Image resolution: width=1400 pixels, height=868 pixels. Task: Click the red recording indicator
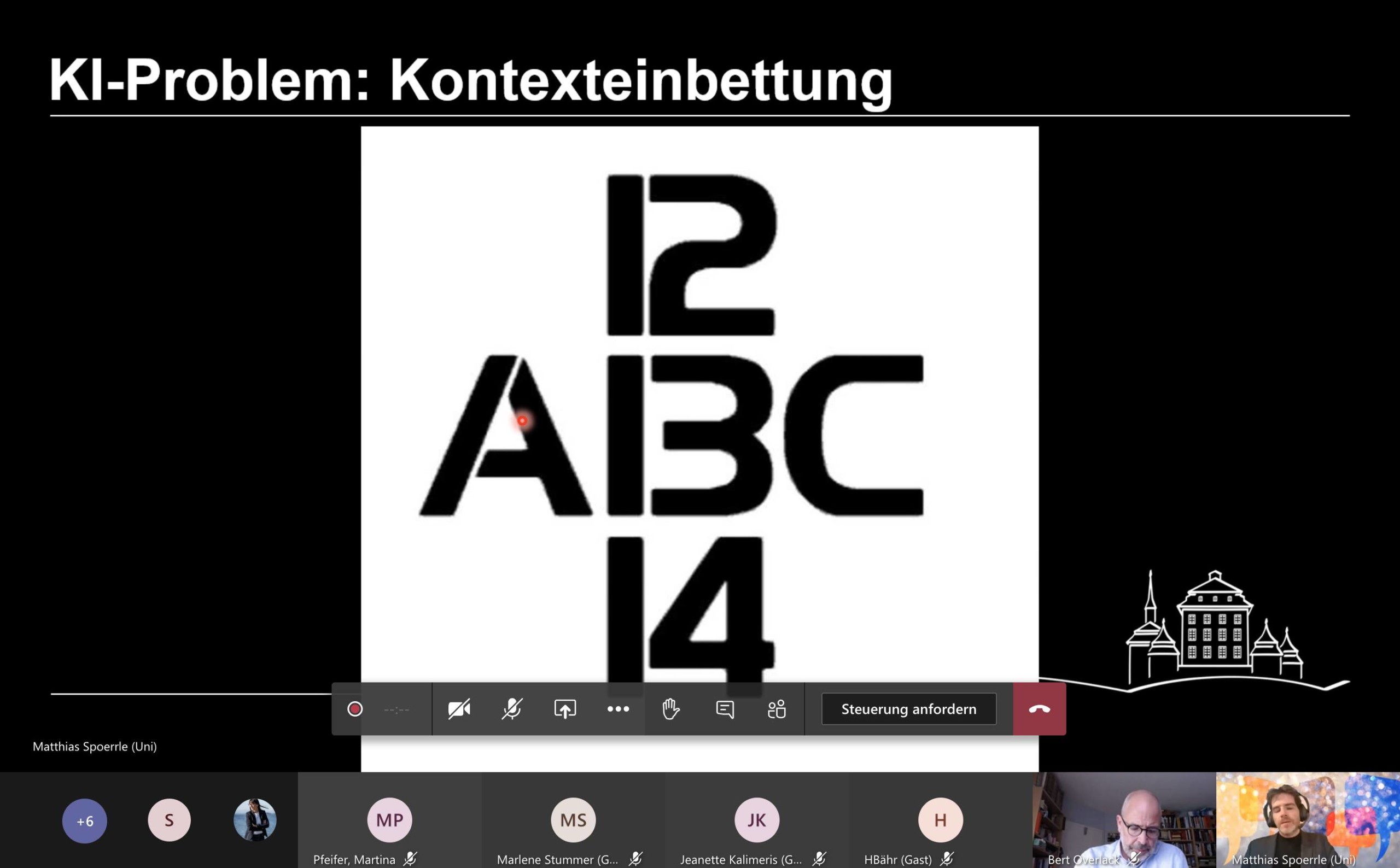(355, 709)
